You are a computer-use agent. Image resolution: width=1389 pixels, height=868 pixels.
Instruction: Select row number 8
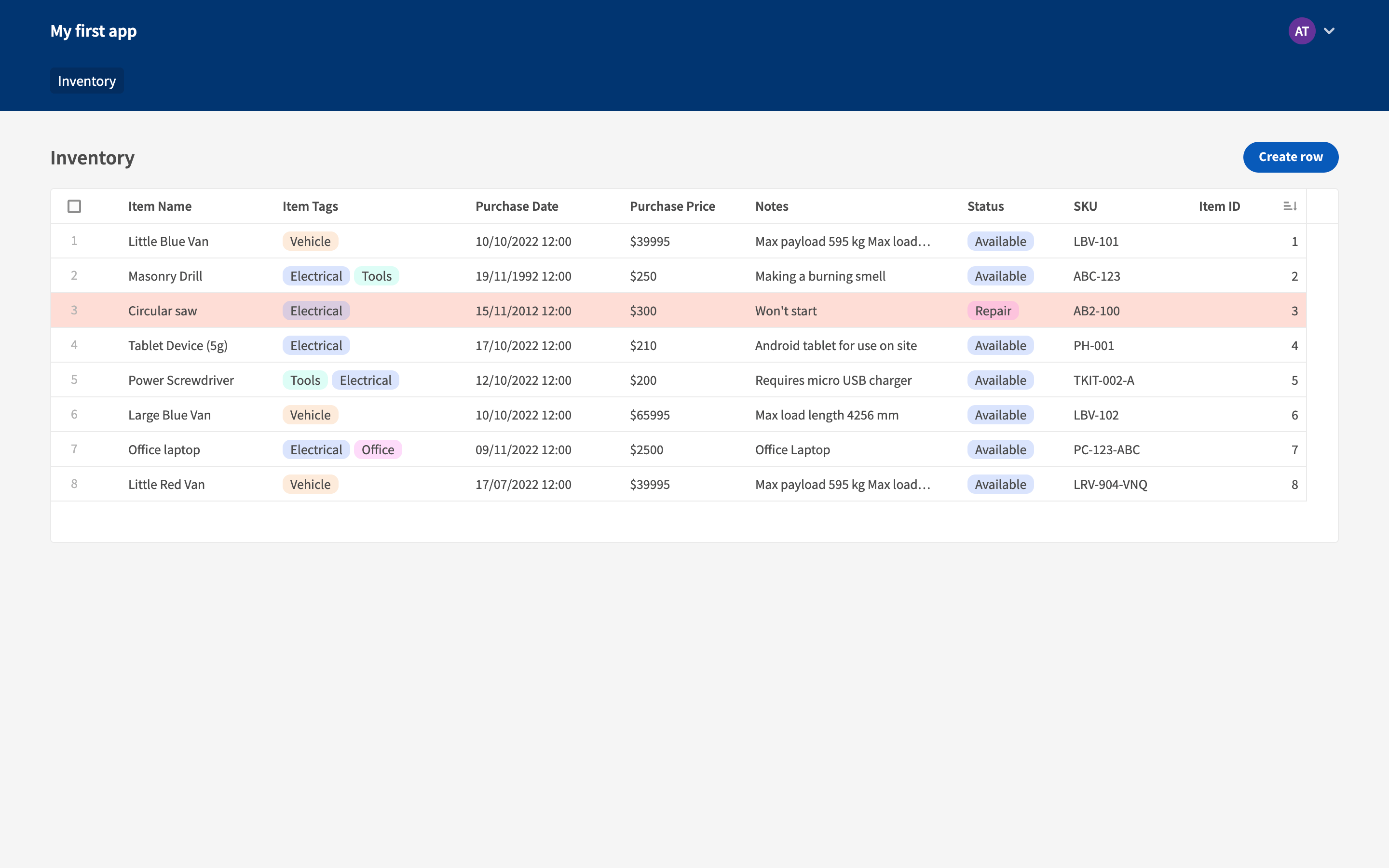(x=74, y=484)
